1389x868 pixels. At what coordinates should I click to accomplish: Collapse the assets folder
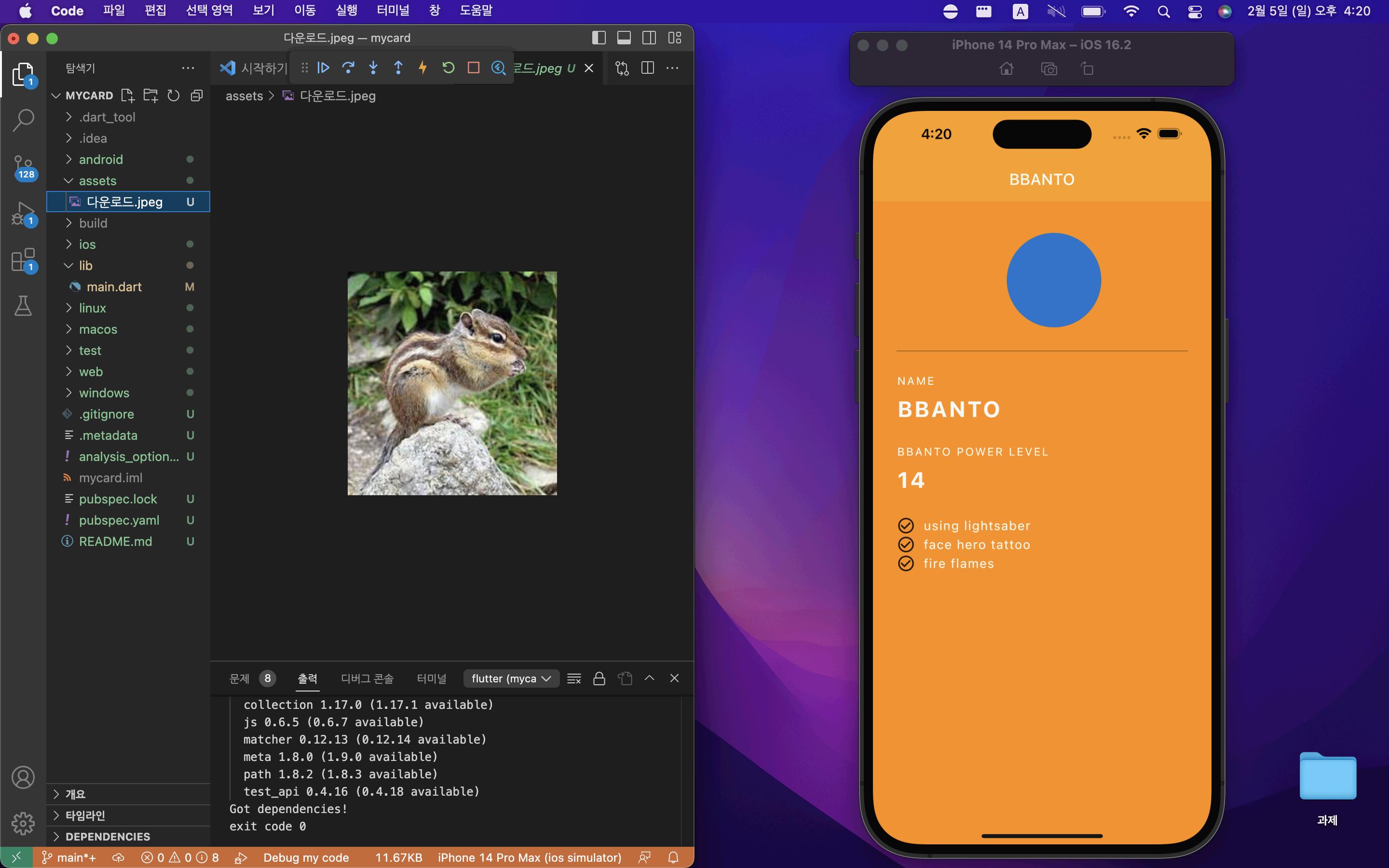point(128,181)
